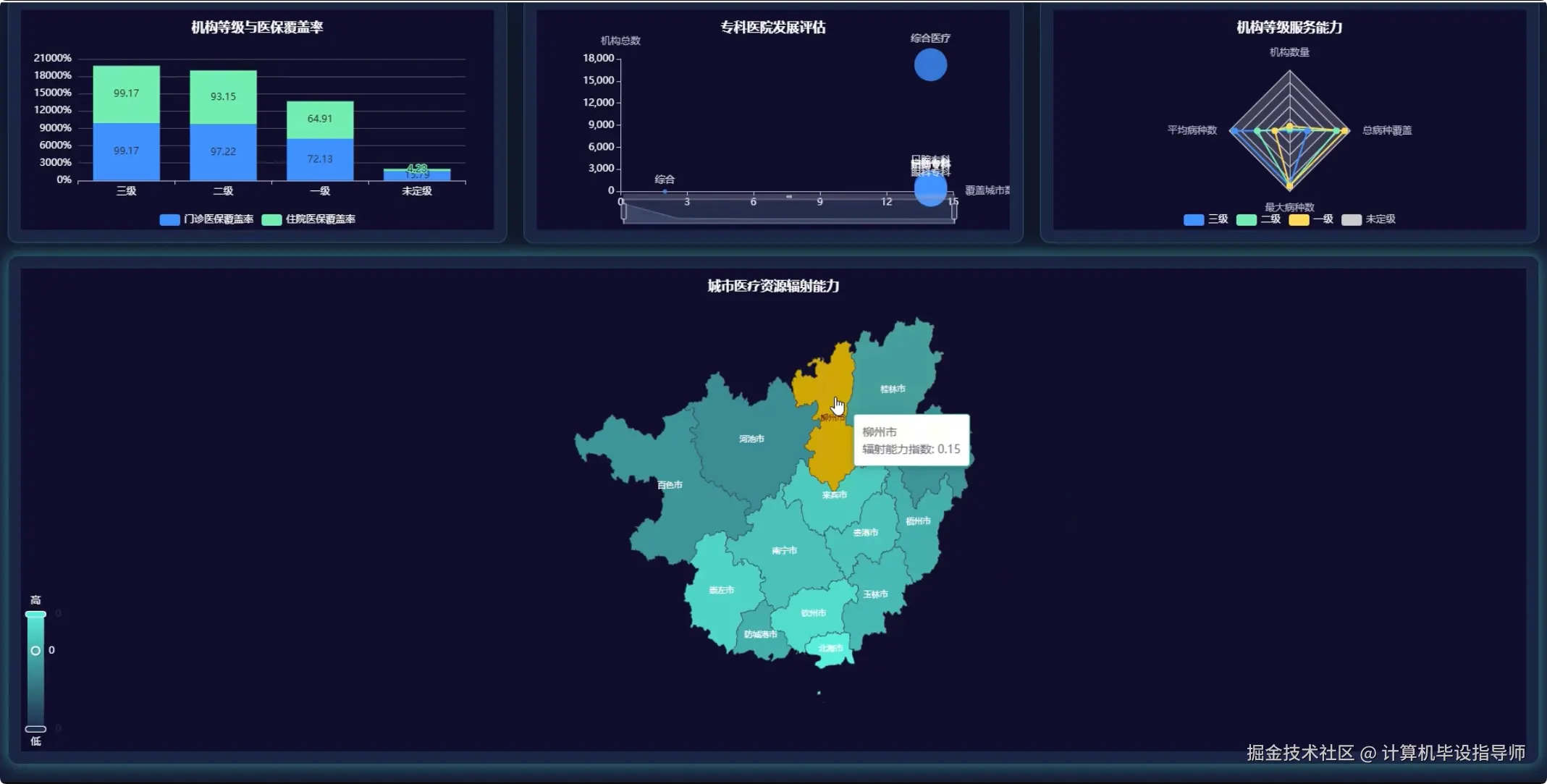This screenshot has width=1547, height=784.
Task: Click the 21000% y-axis tick label
Action: (x=53, y=58)
